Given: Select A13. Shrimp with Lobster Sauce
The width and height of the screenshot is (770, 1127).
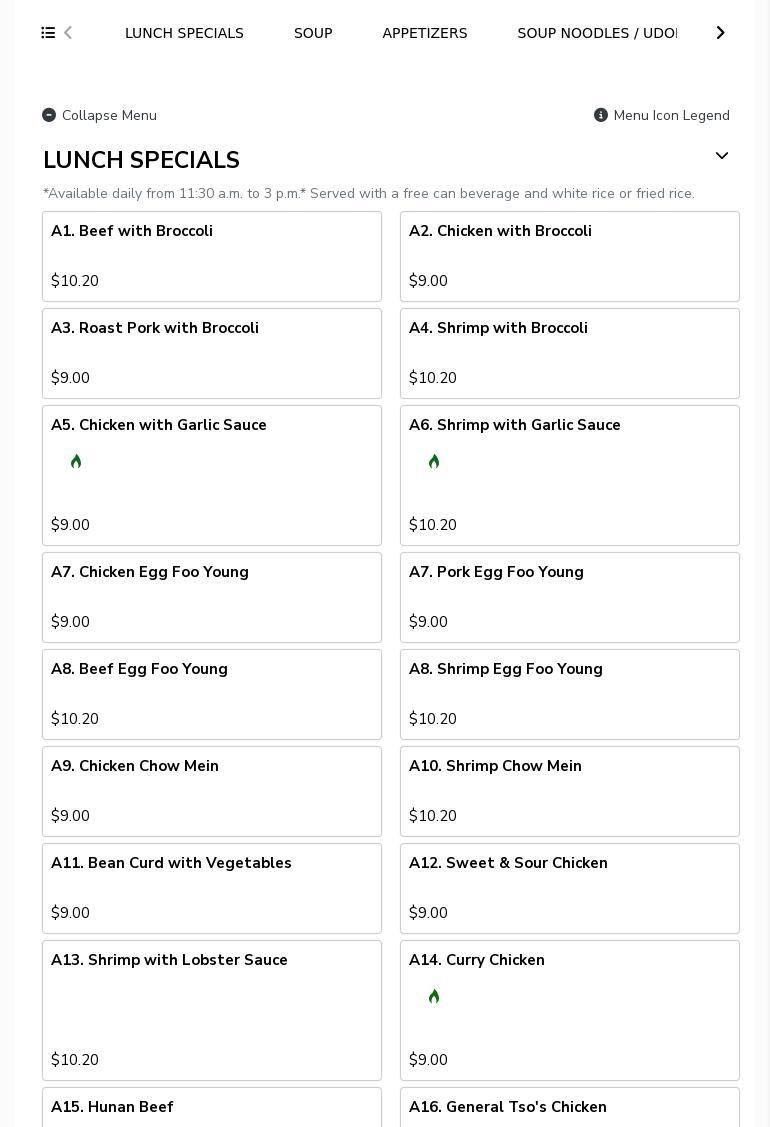Looking at the screenshot, I should [x=212, y=1010].
